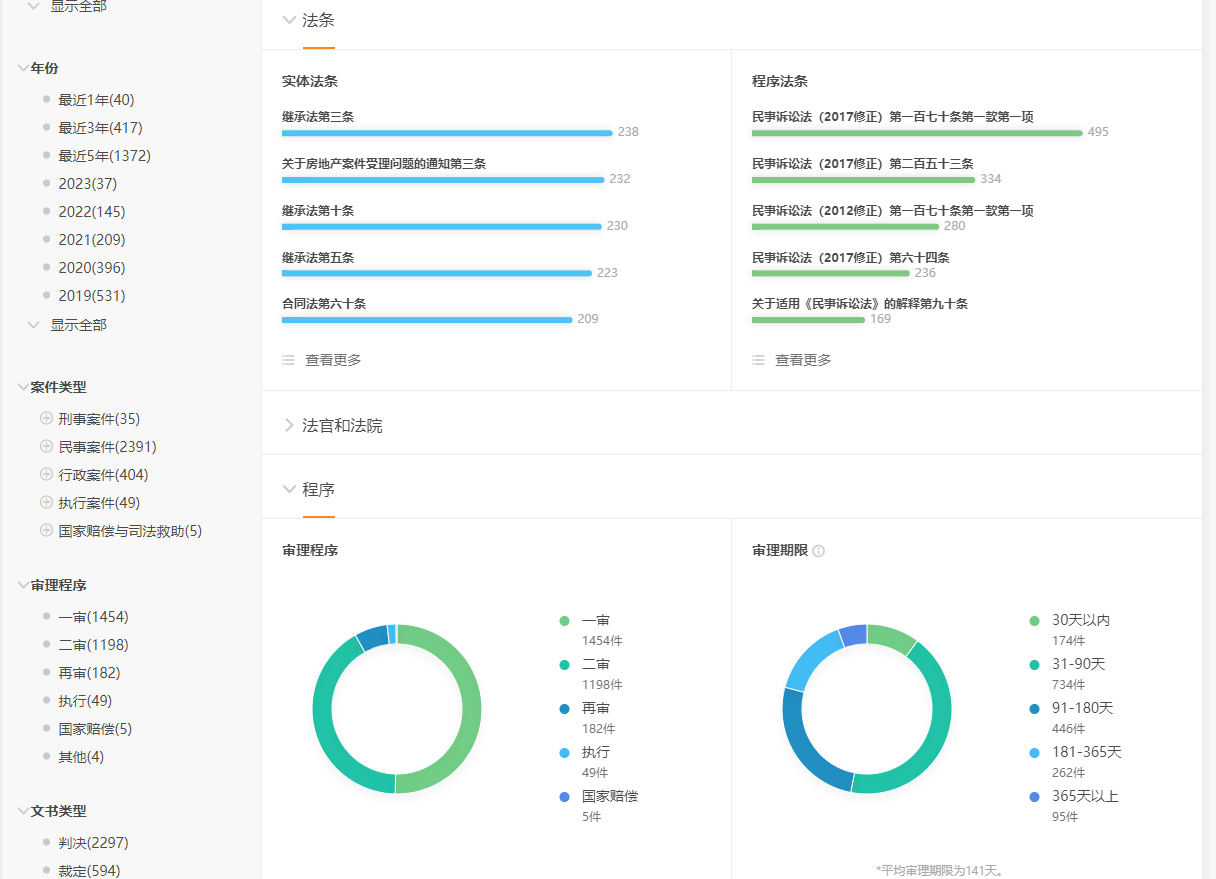Filter by 最近1年(40)
The width and height of the screenshot is (1216, 879).
point(96,100)
